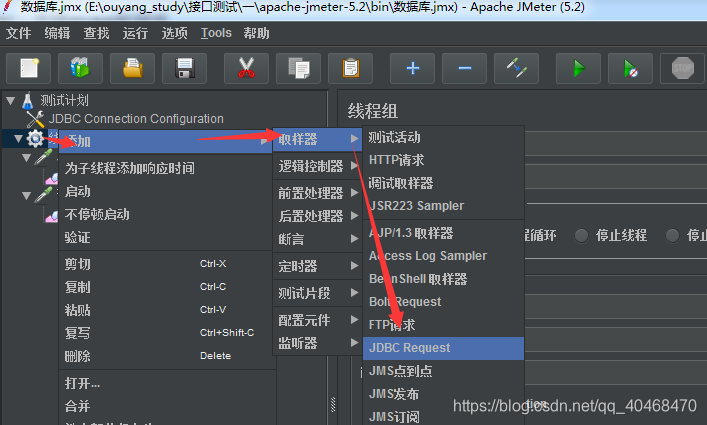
Task: Choose 复制 in context menu
Action: 166,287
